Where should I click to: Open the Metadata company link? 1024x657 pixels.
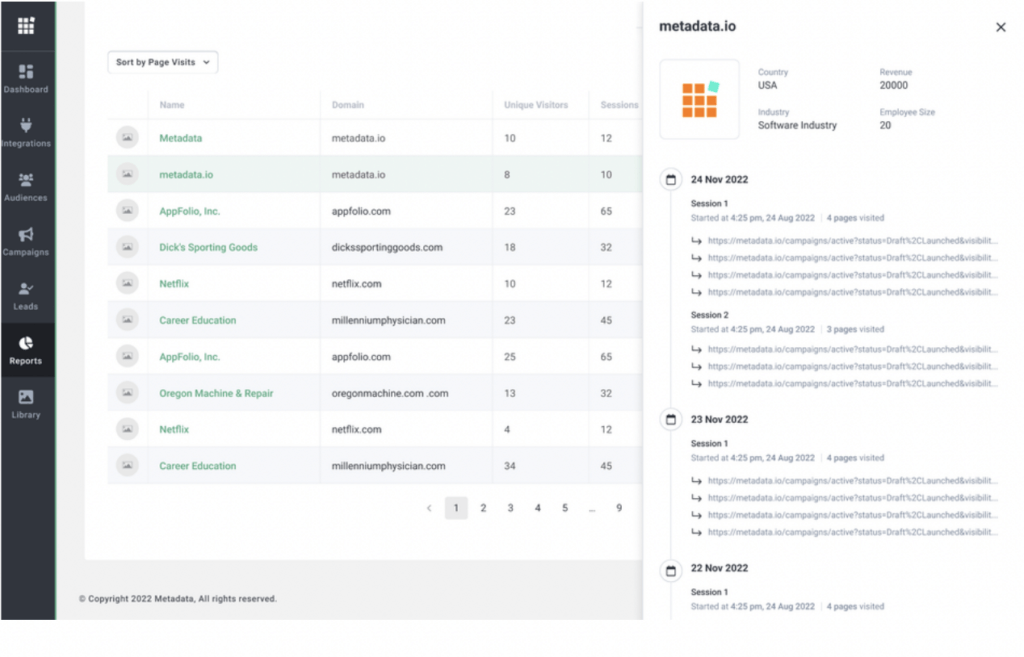click(181, 138)
